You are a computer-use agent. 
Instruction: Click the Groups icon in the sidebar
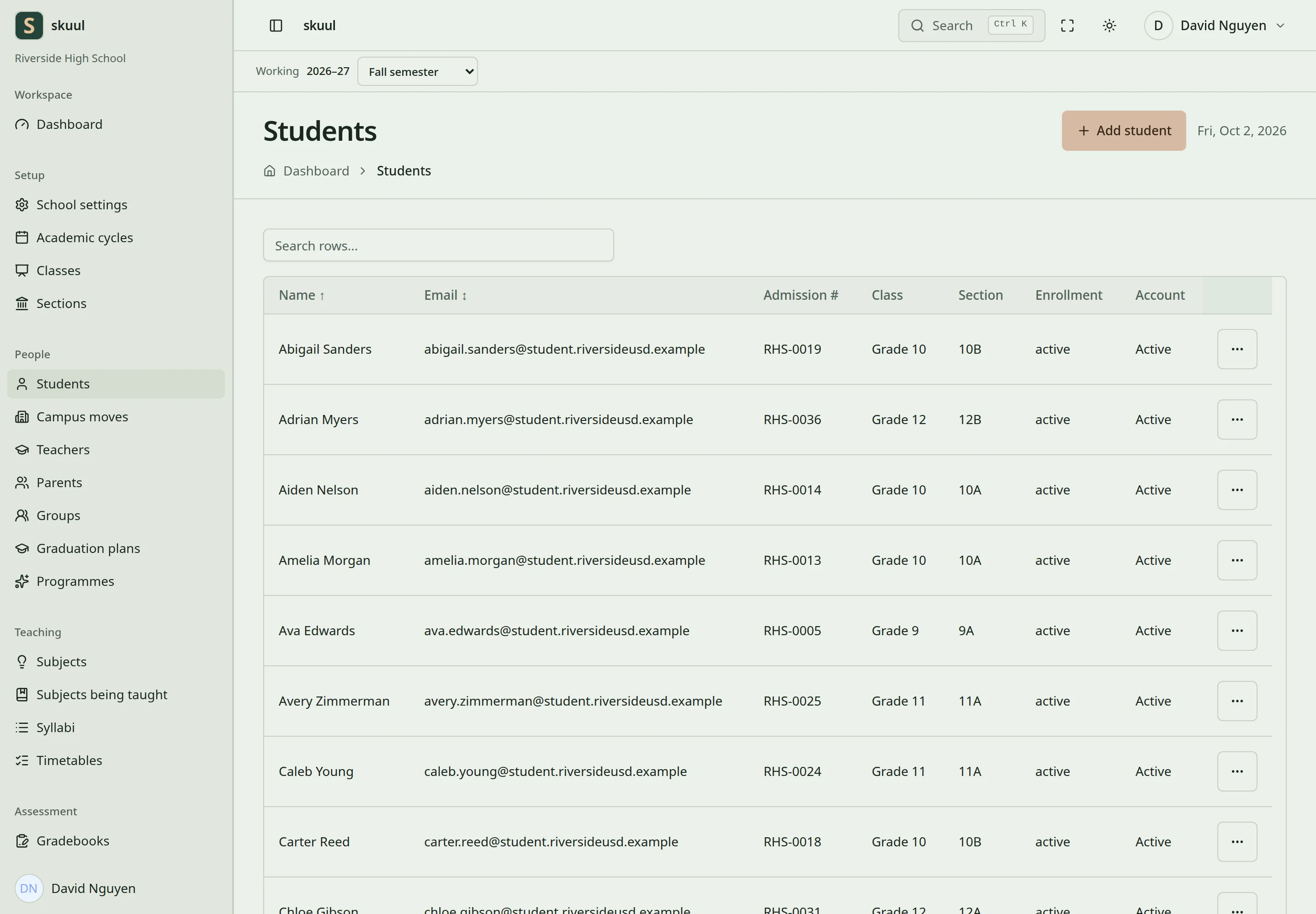pos(22,515)
